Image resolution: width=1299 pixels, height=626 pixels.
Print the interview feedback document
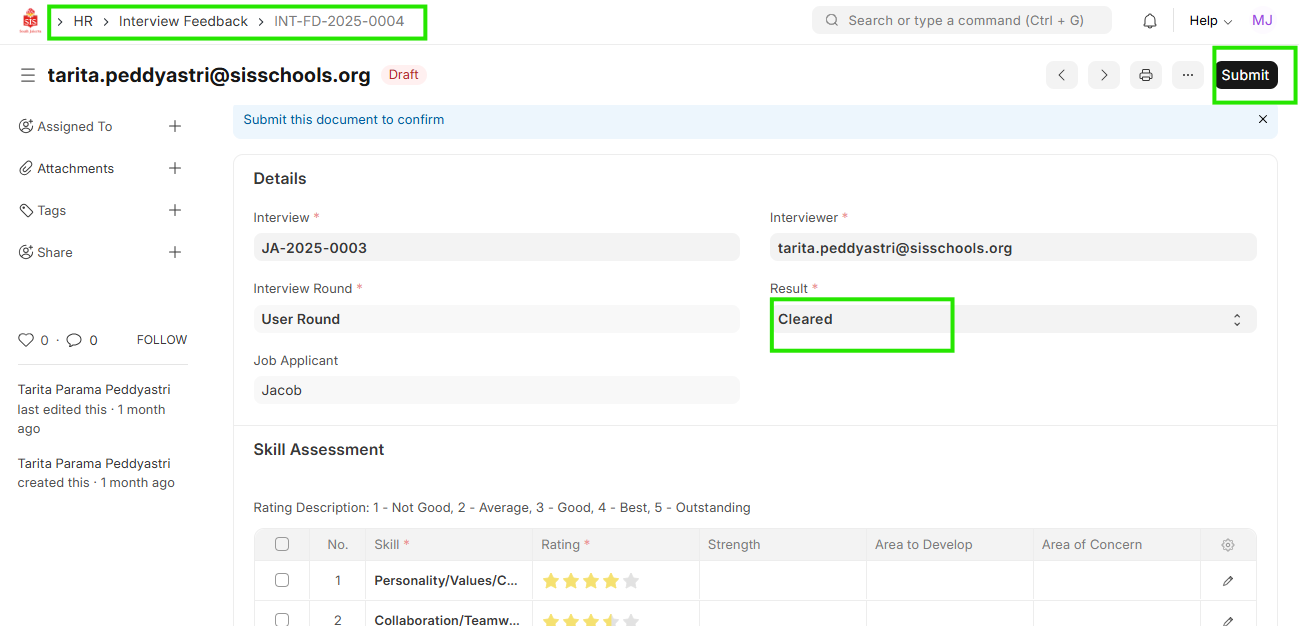[1146, 75]
